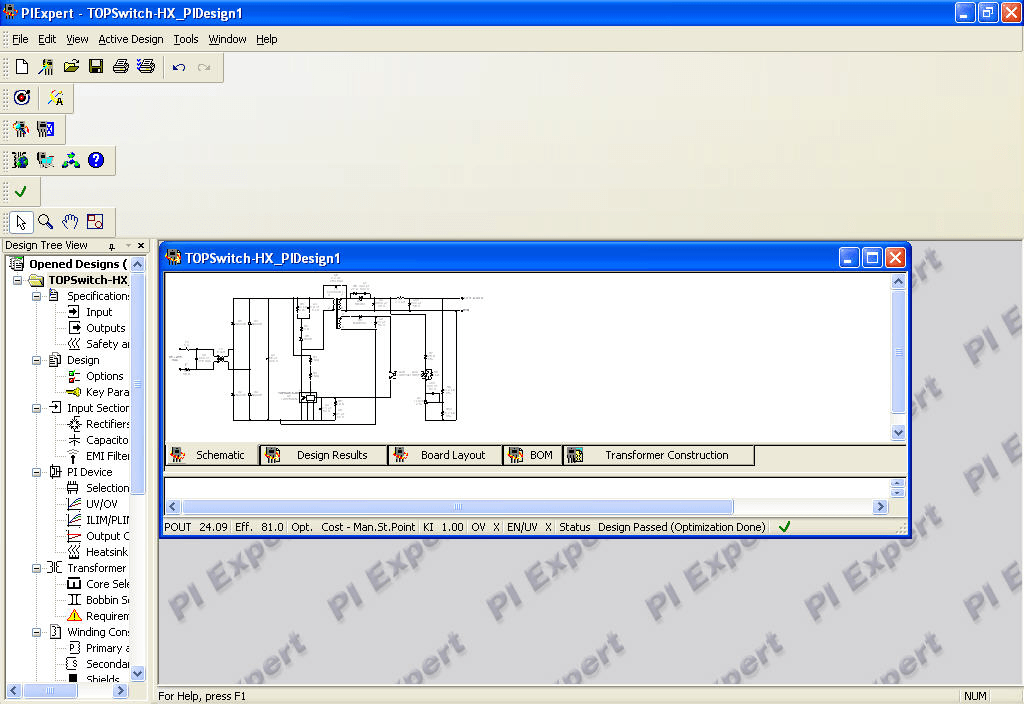Screen dimensions: 1024x704
Task: Switch to the Design Results tab
Action: (324, 455)
